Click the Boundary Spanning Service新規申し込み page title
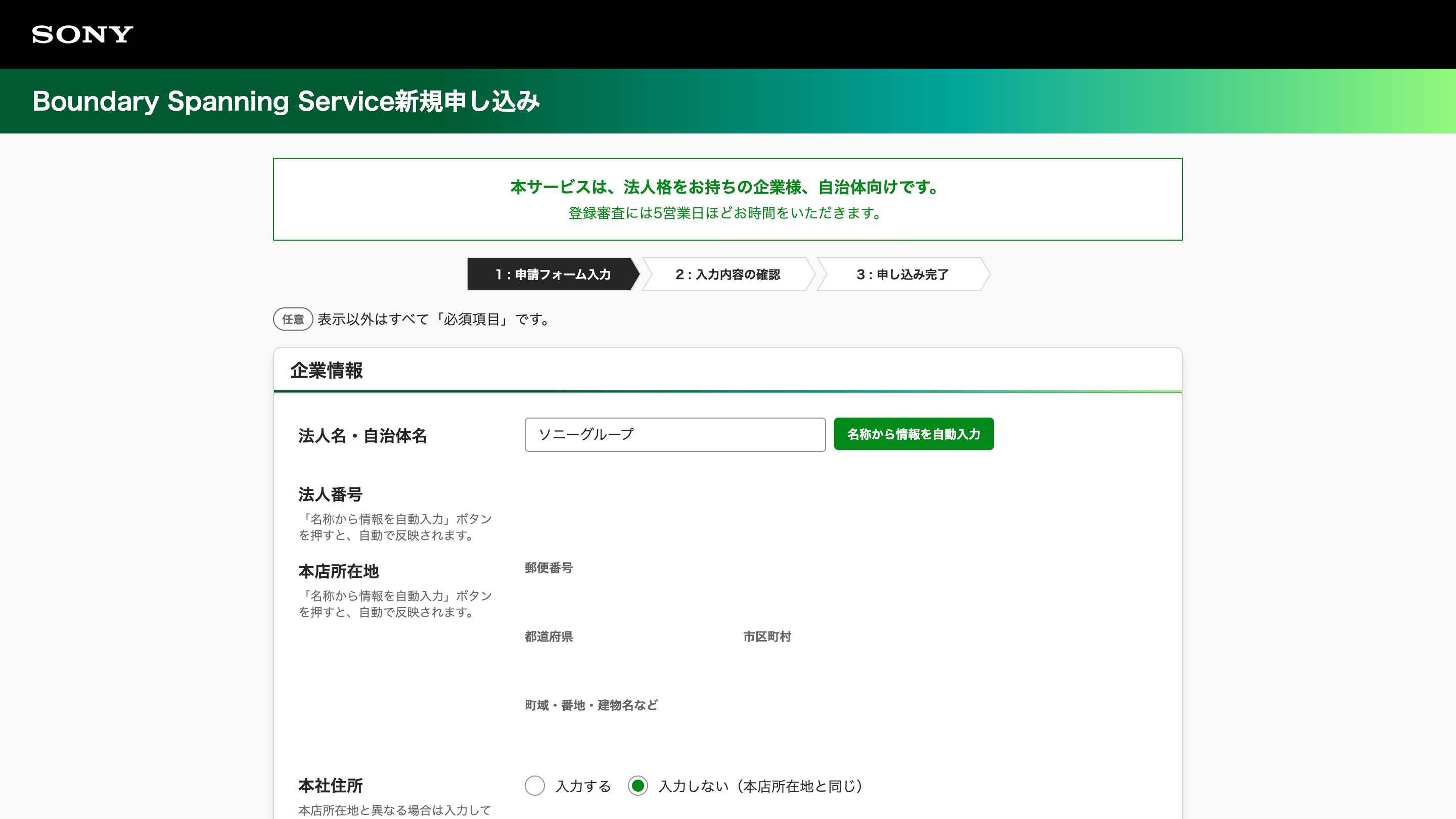Image resolution: width=1456 pixels, height=819 pixels. [287, 101]
